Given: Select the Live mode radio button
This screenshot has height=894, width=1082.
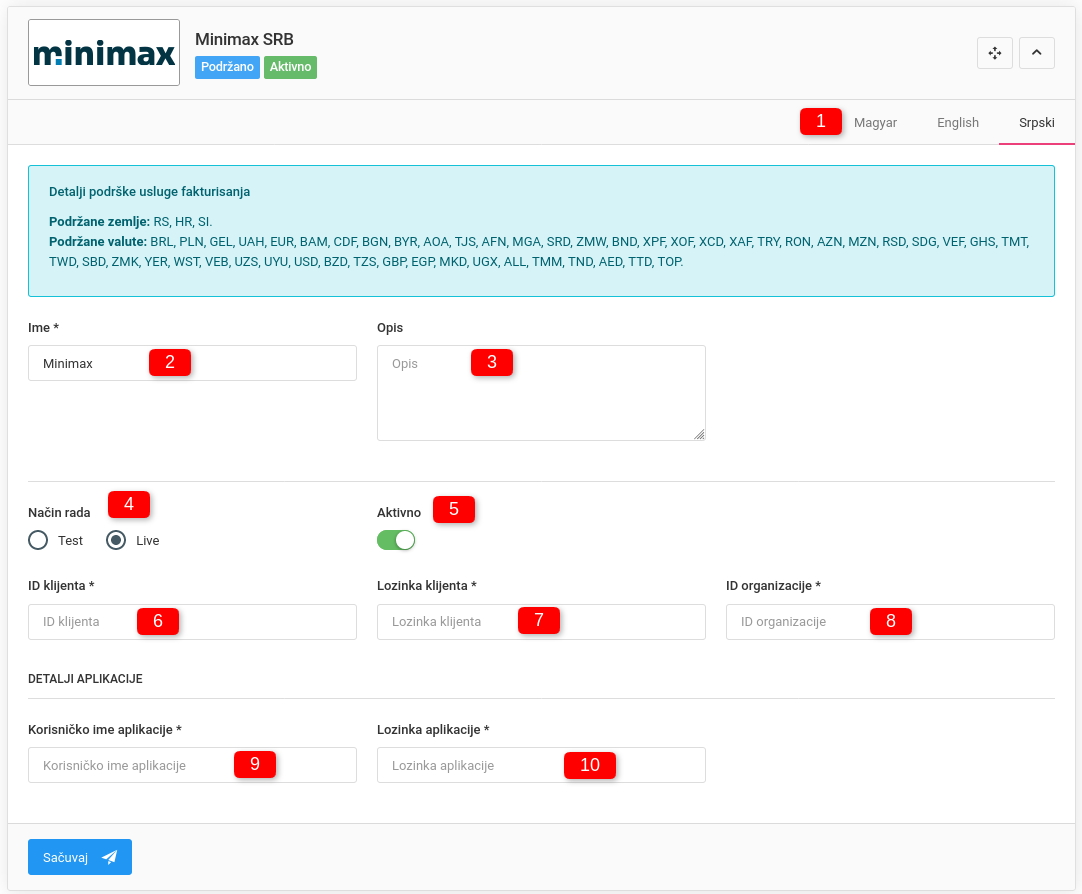Looking at the screenshot, I should tap(117, 540).
